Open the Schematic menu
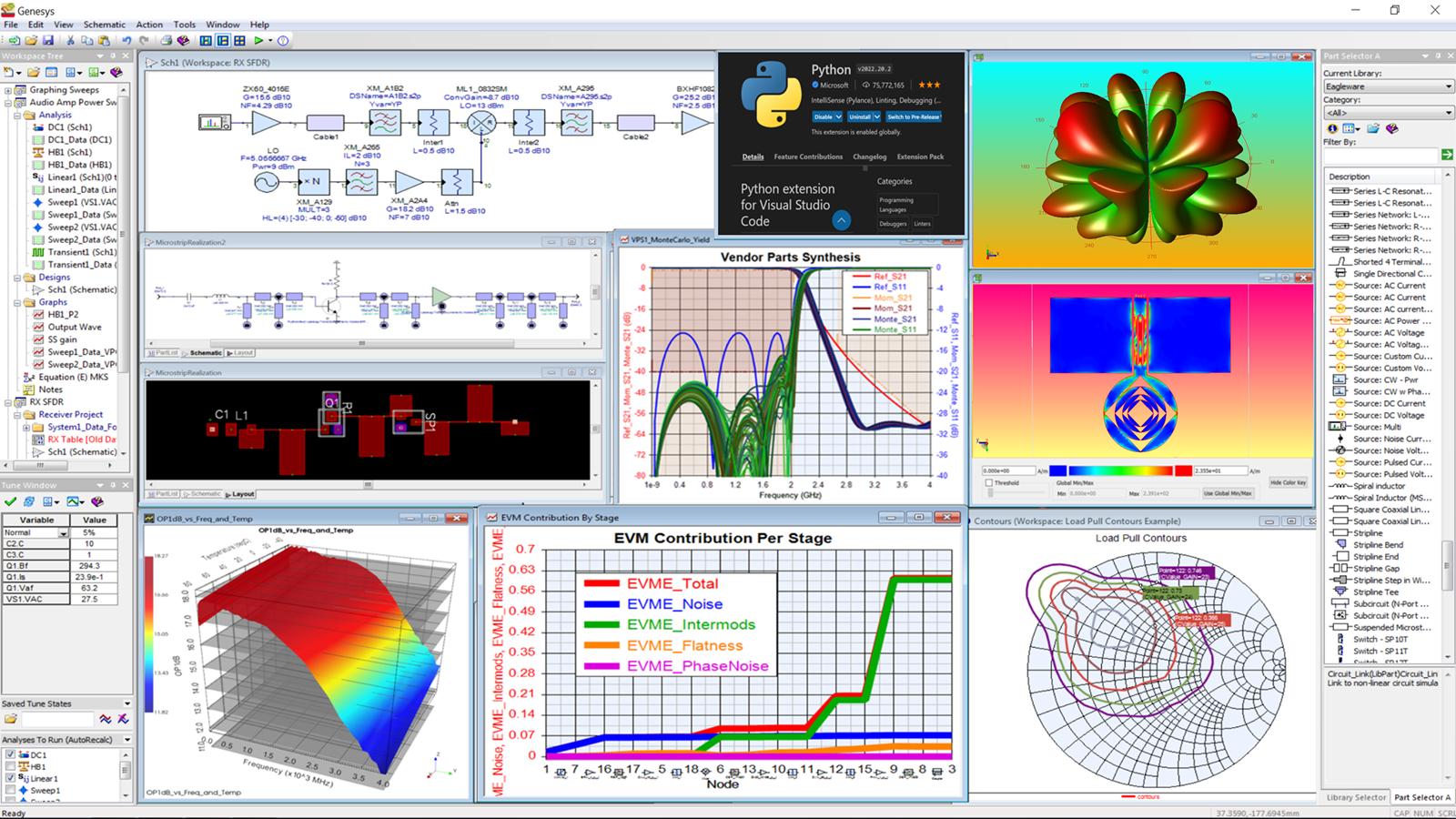1456x819 pixels. click(x=103, y=25)
